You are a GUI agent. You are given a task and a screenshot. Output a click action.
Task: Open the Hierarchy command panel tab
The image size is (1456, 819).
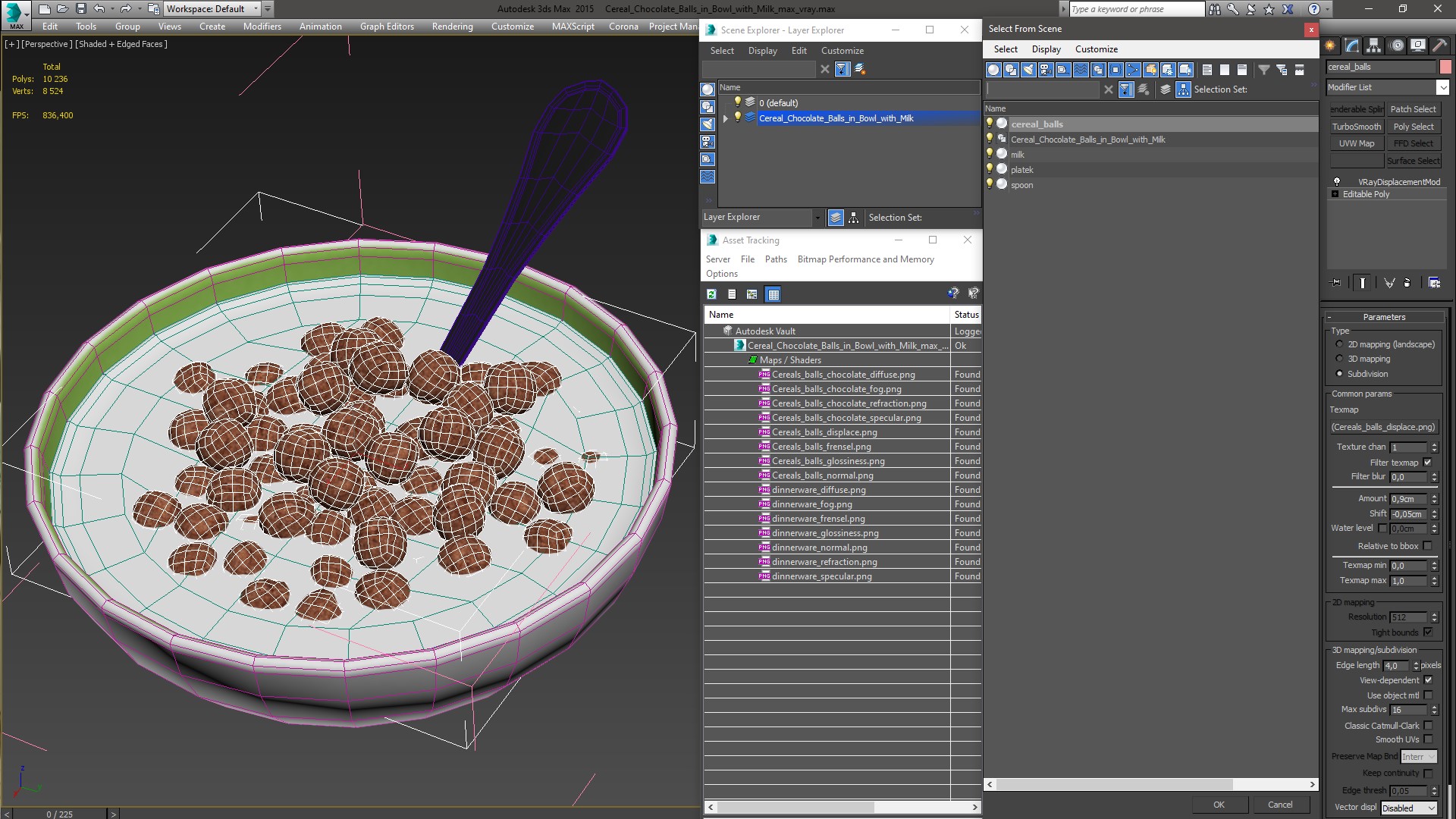click(x=1373, y=45)
